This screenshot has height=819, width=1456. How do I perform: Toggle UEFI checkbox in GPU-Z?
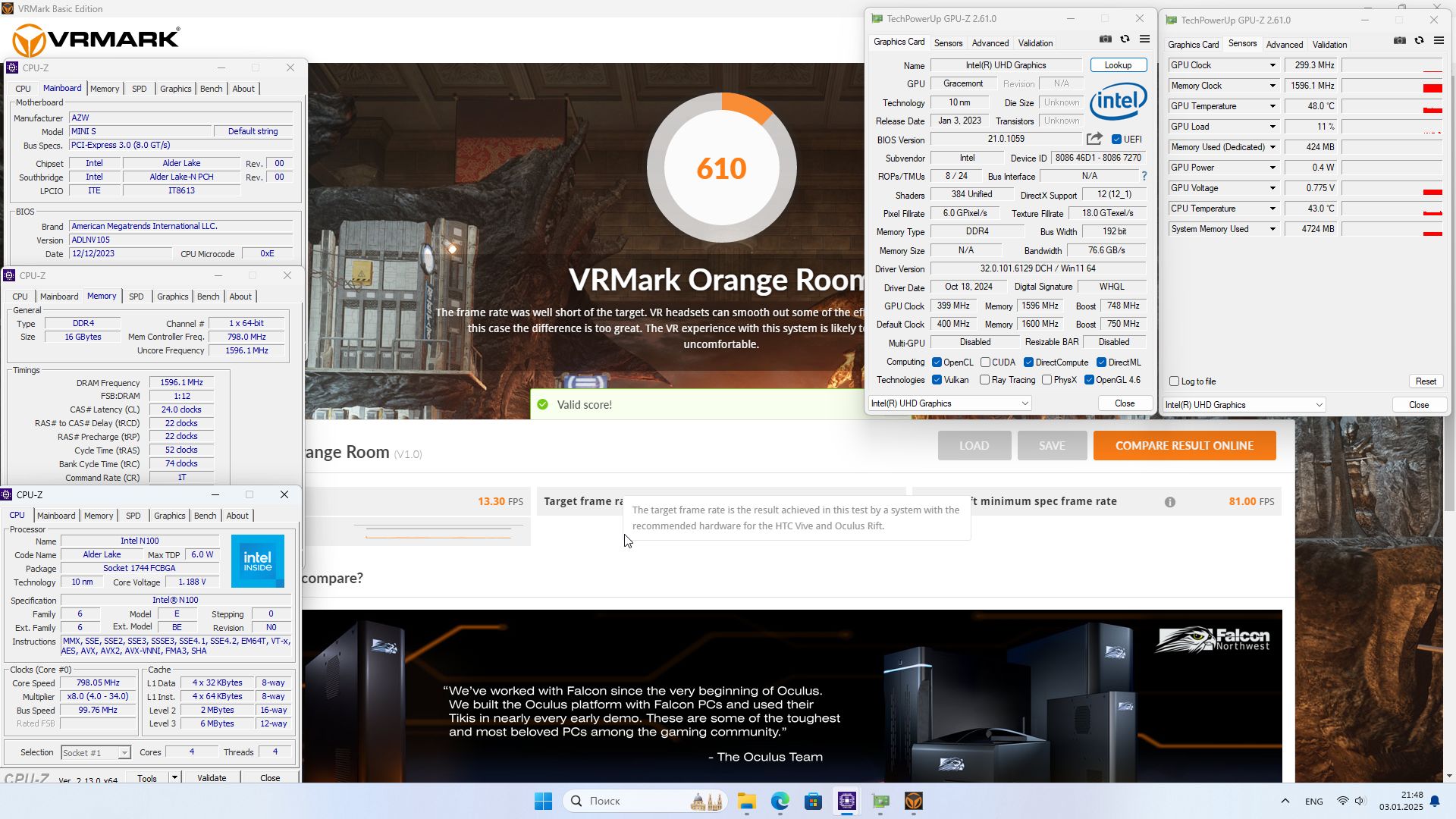1116,140
